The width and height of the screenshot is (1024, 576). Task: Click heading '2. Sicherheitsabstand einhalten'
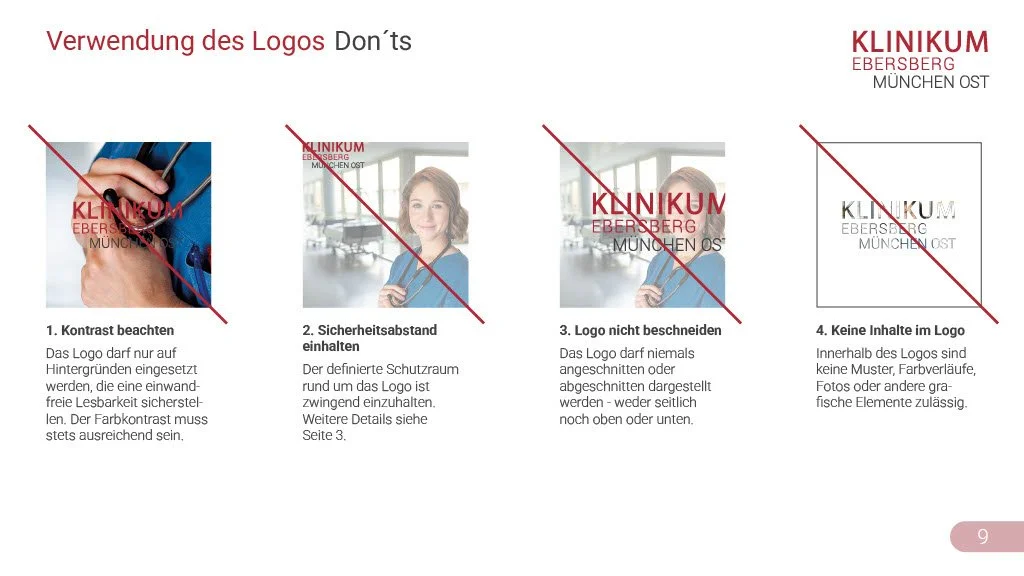click(370, 338)
